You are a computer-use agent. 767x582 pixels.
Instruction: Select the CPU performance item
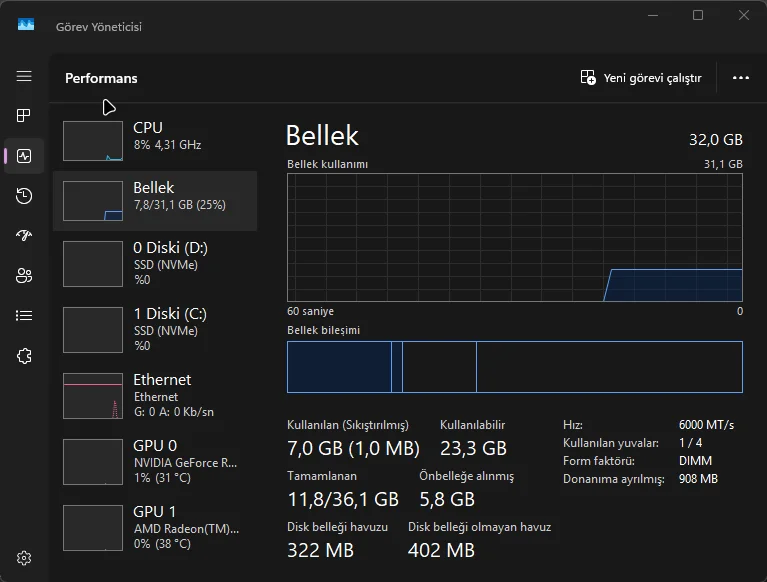tap(155, 141)
